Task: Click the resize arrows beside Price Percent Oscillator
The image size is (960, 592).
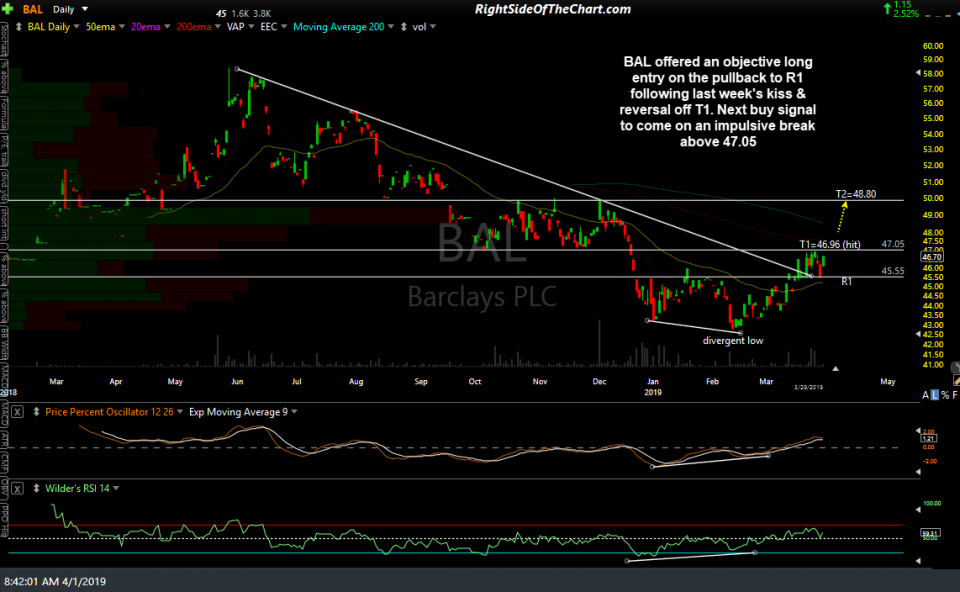Action: click(x=36, y=412)
